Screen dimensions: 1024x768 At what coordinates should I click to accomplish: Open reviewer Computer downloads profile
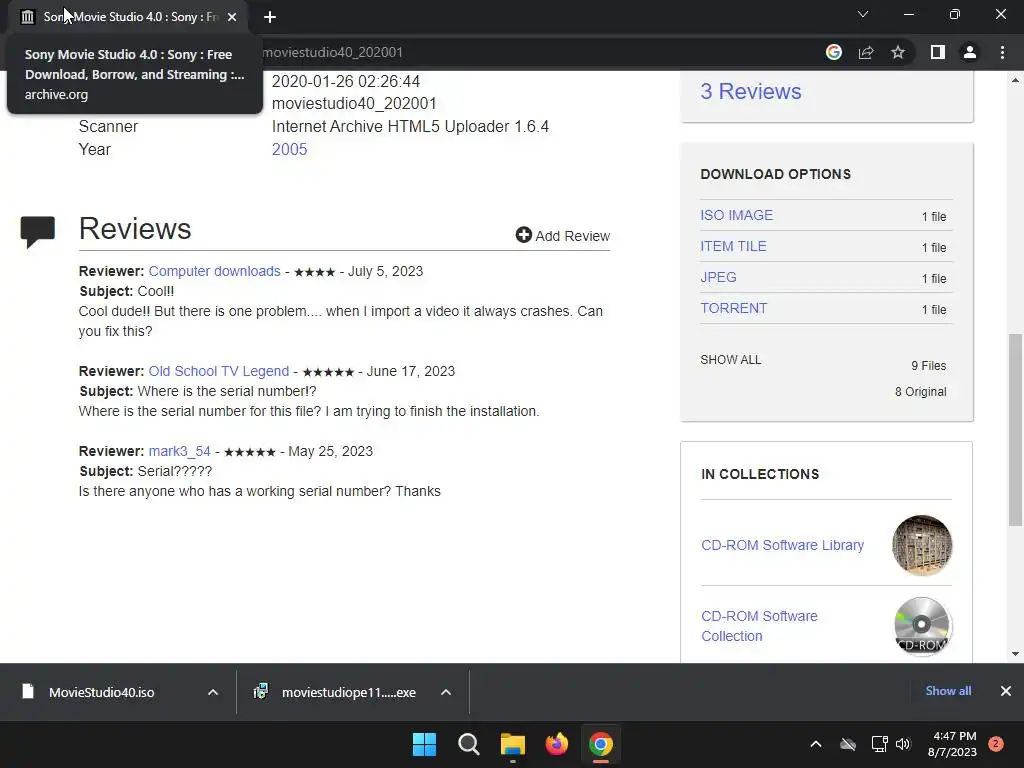pyautogui.click(x=214, y=271)
